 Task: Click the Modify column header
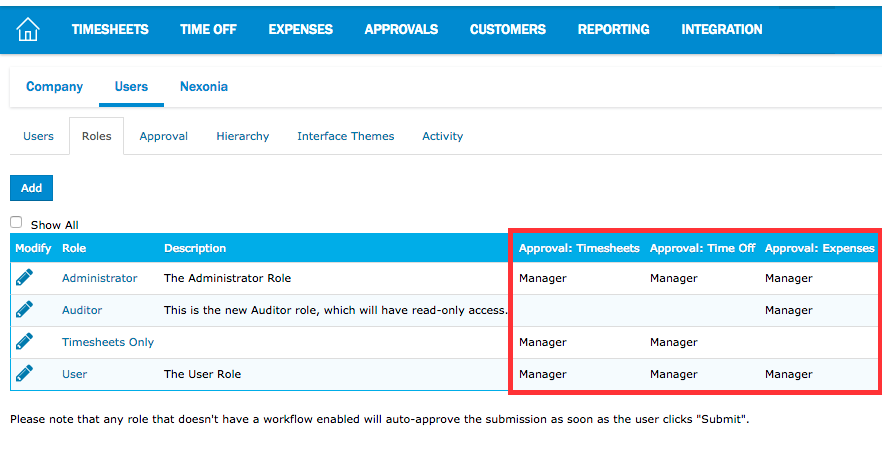tap(33, 248)
